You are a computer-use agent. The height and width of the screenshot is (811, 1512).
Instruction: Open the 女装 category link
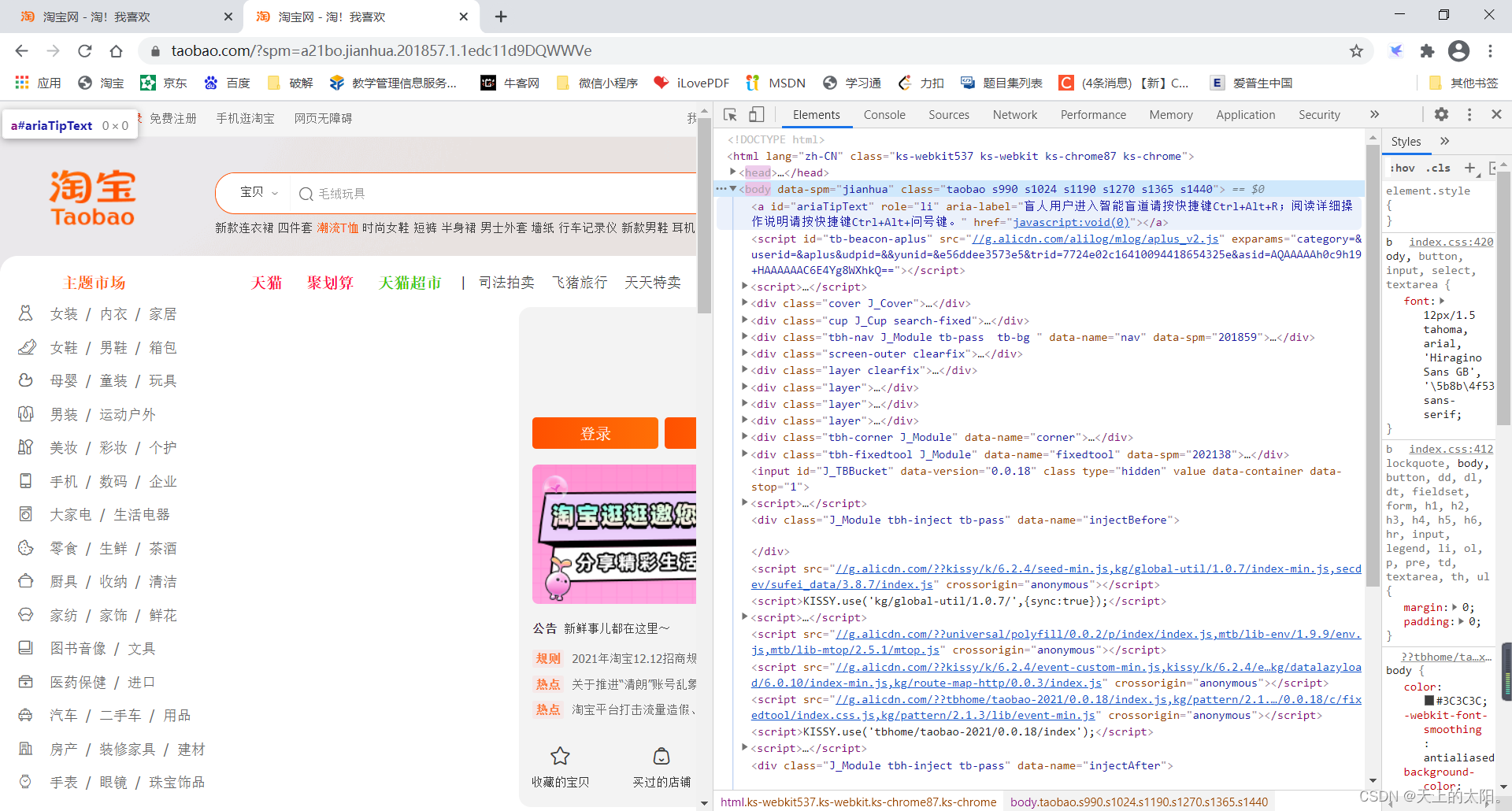[x=64, y=314]
